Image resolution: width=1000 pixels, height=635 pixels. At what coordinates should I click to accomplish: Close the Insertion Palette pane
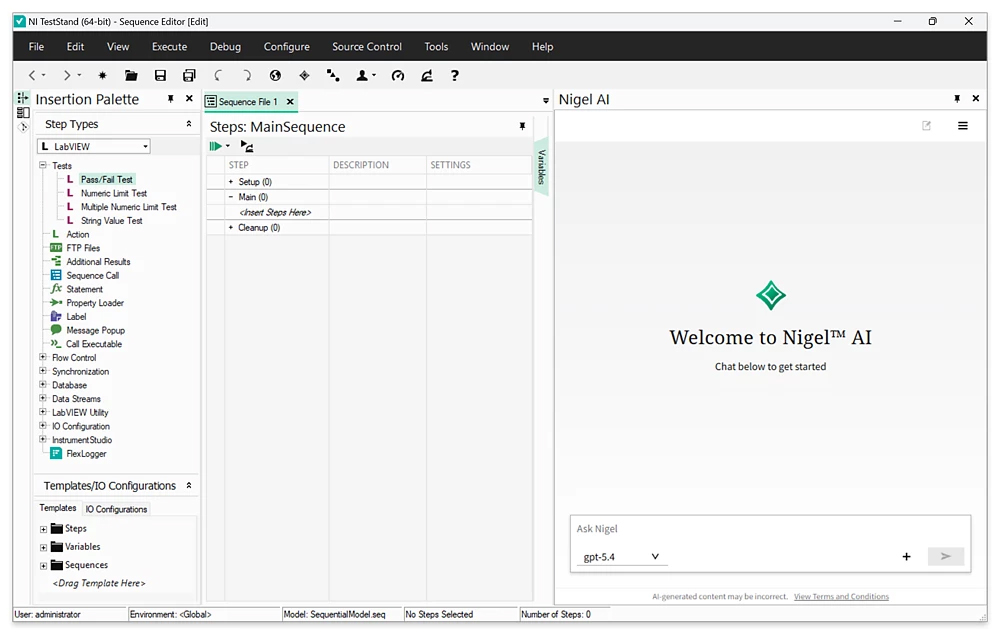point(189,98)
